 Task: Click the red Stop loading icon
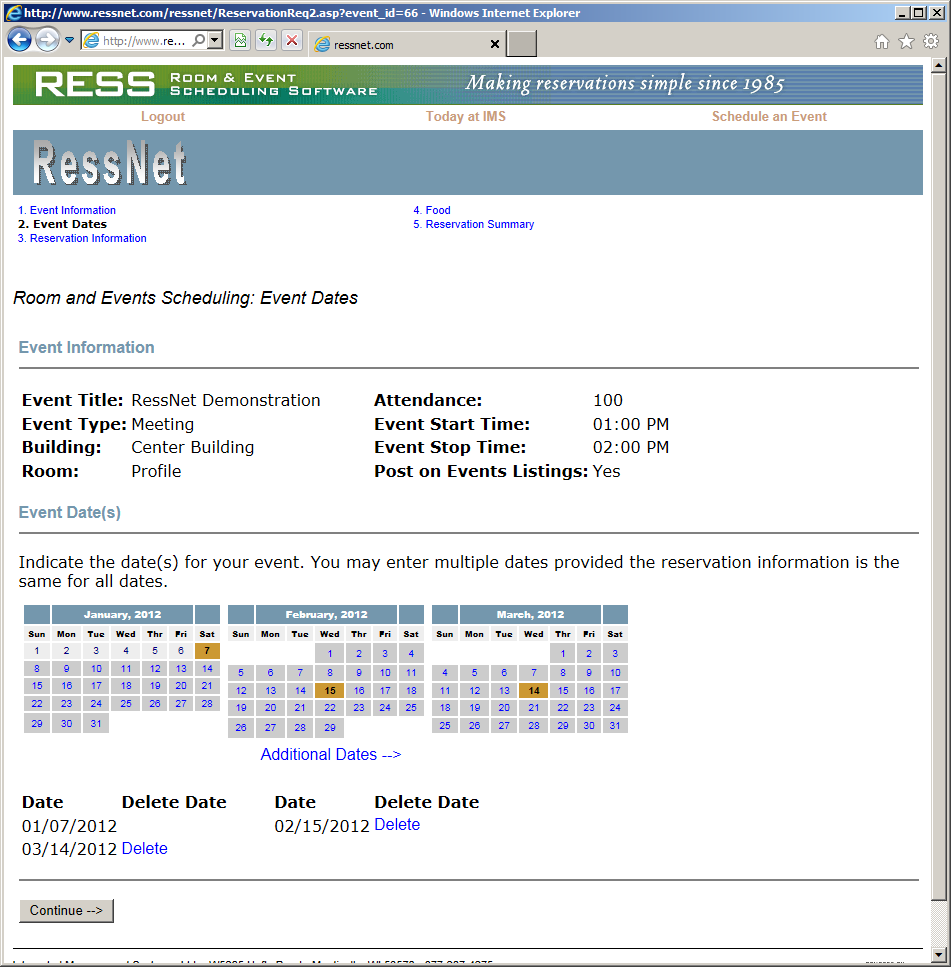[x=291, y=41]
